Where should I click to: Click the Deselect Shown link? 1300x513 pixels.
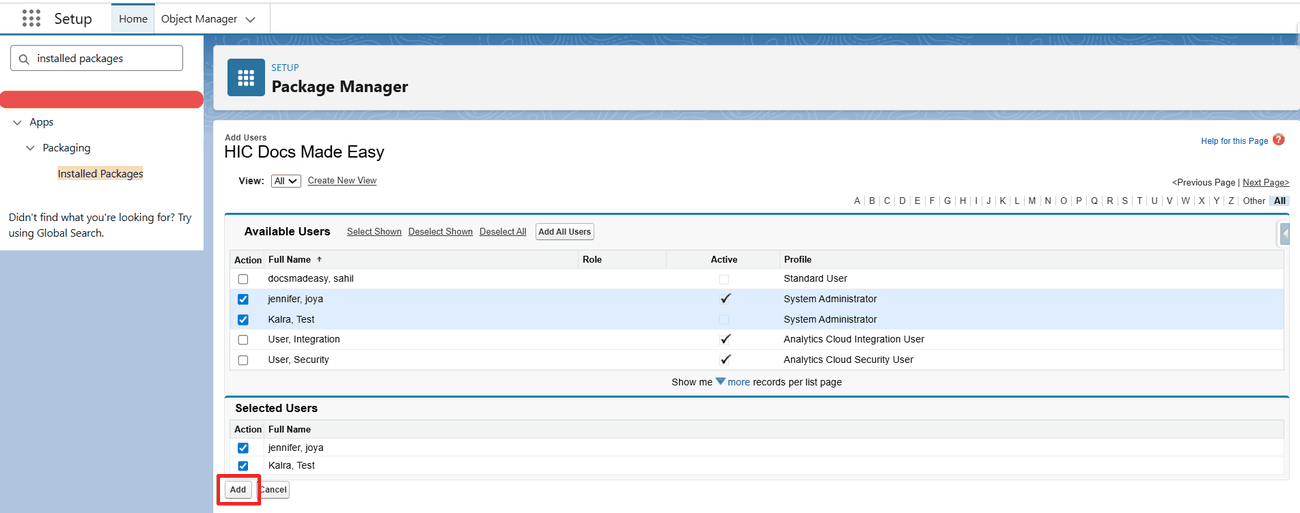(440, 232)
